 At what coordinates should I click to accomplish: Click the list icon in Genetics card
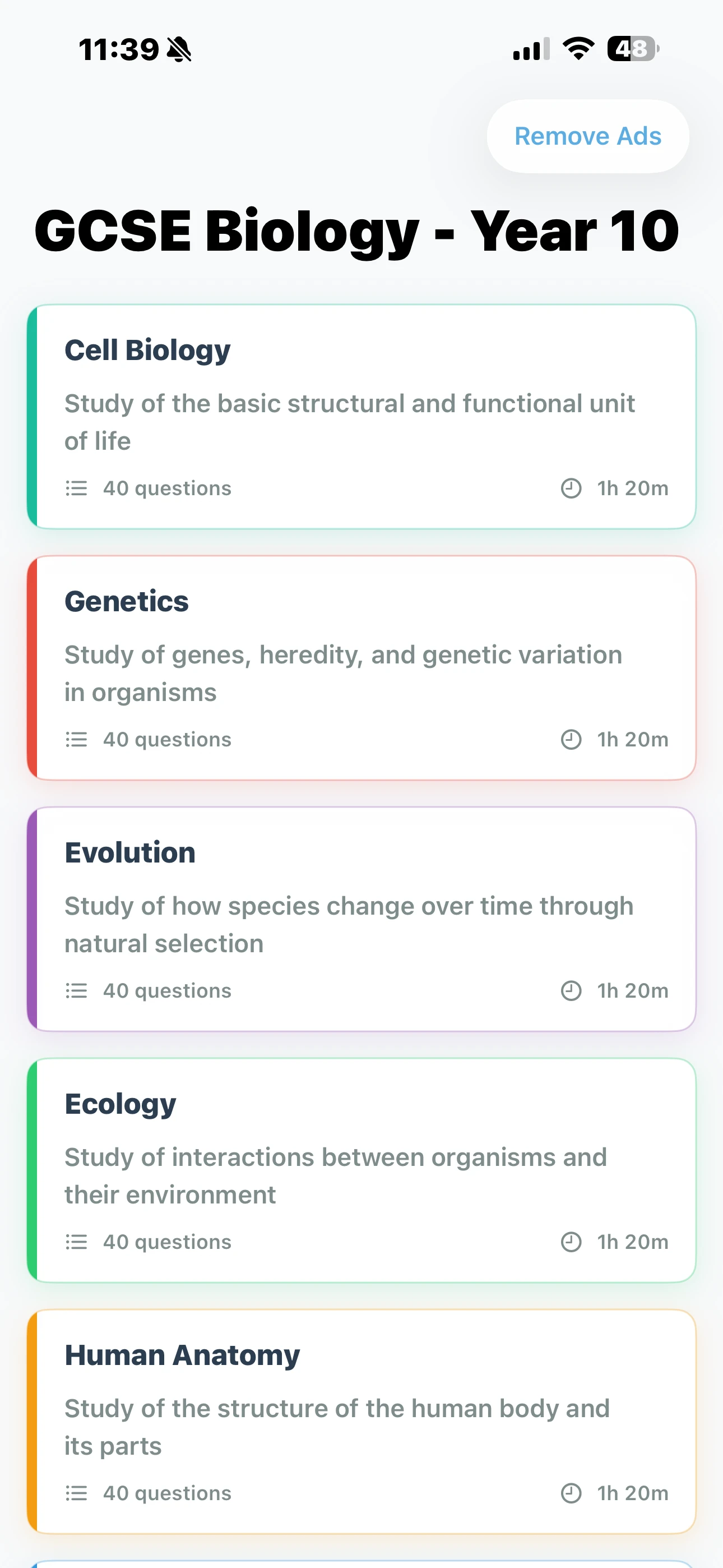[x=77, y=740]
